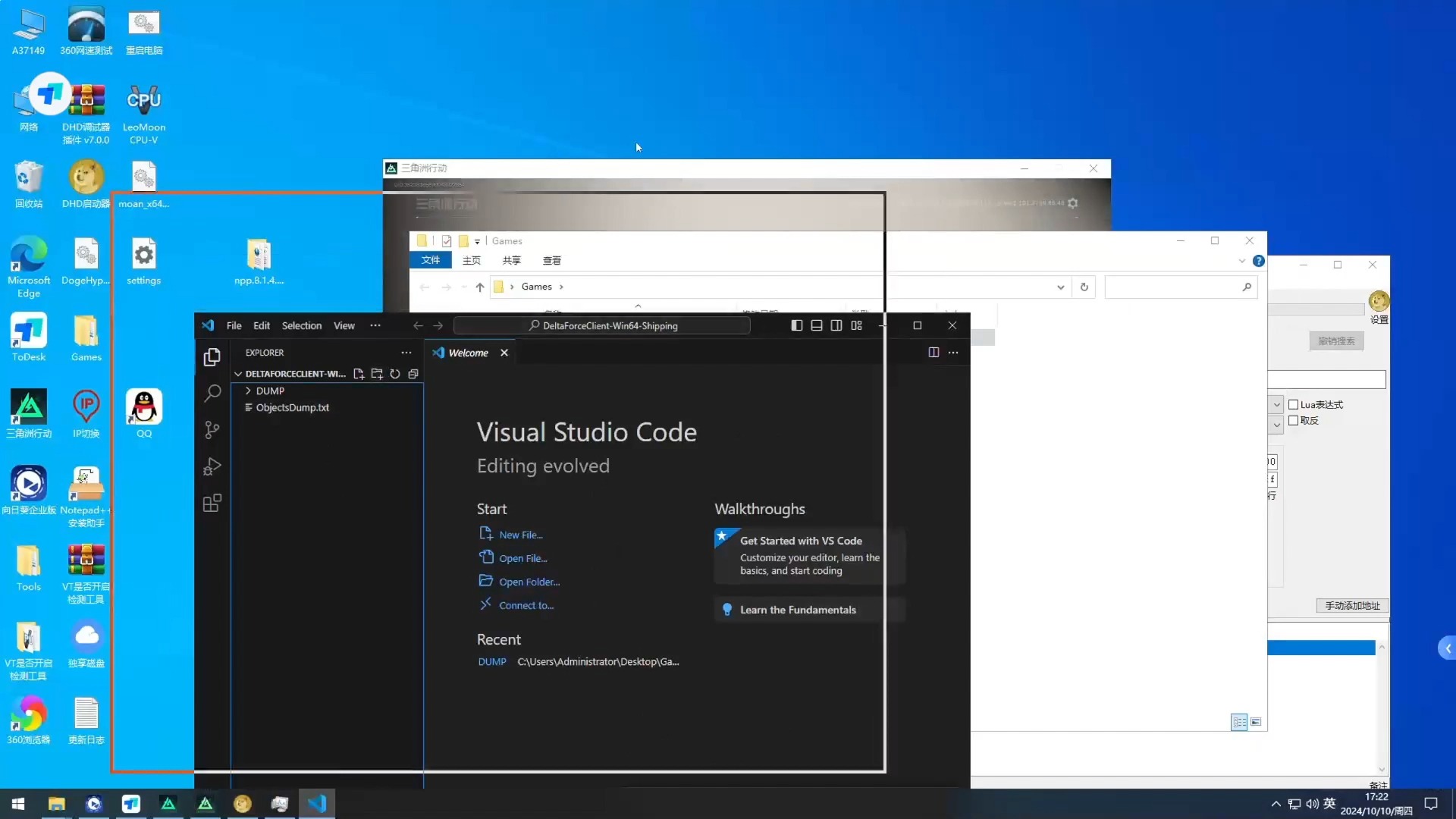Click the Extensions icon in VS Code sidebar
The width and height of the screenshot is (1456, 819).
[212, 503]
